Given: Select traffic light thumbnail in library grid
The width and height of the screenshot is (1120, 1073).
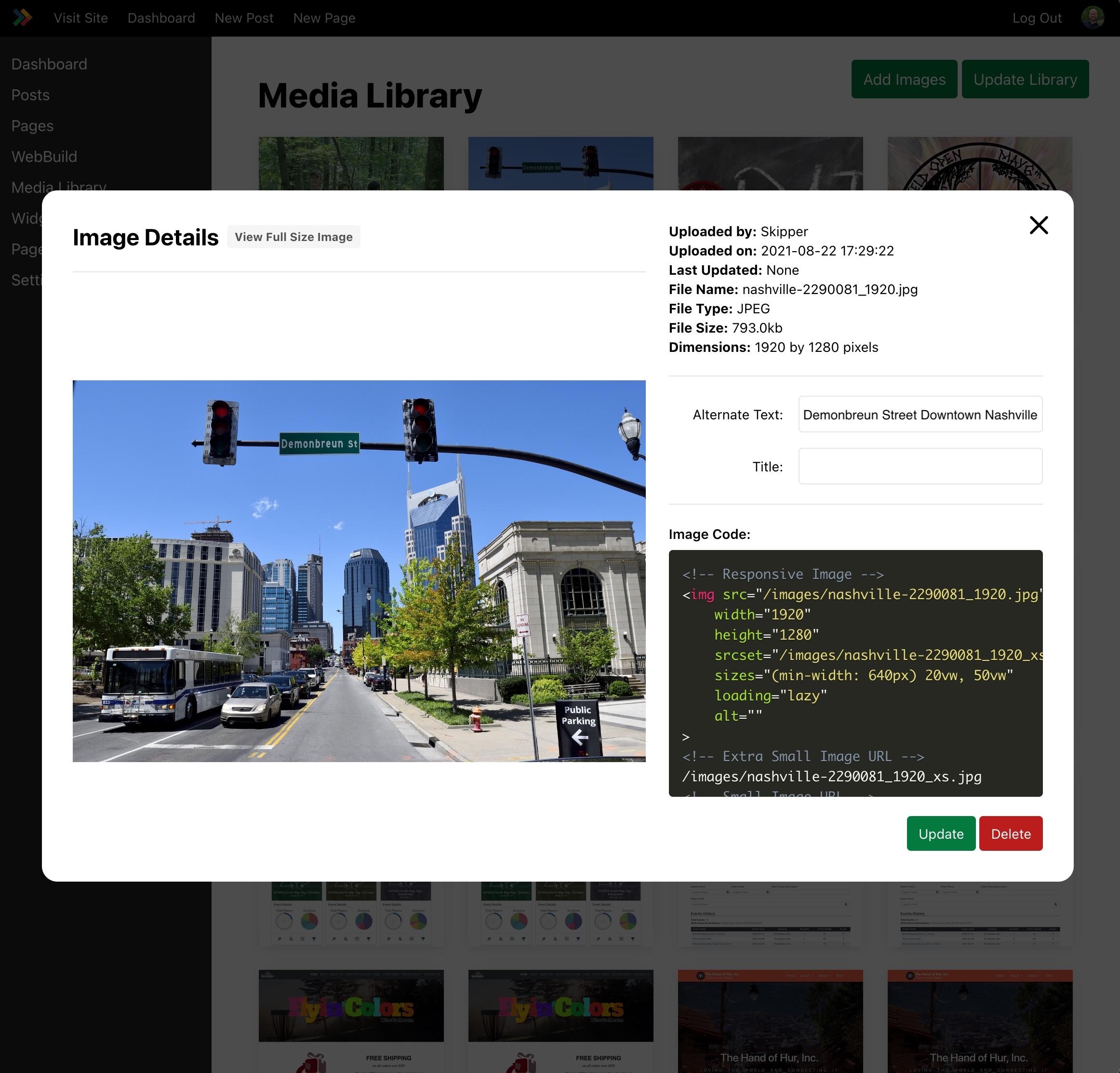Looking at the screenshot, I should (560, 163).
